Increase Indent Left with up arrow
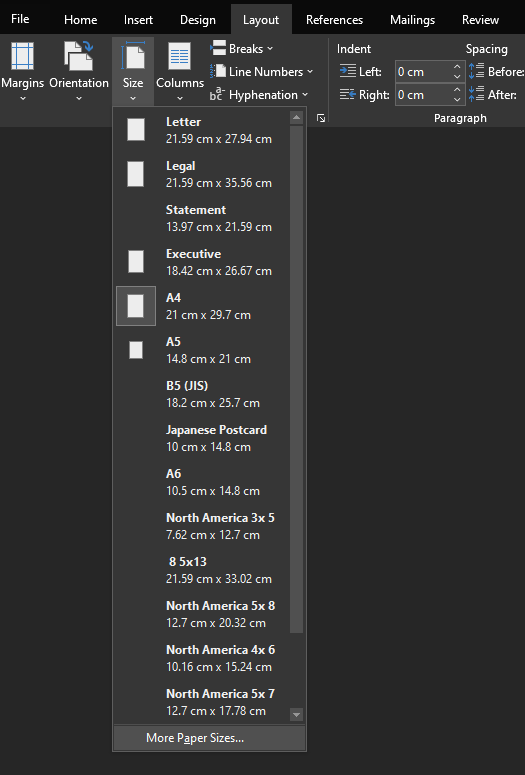The image size is (525, 775). (457, 67)
